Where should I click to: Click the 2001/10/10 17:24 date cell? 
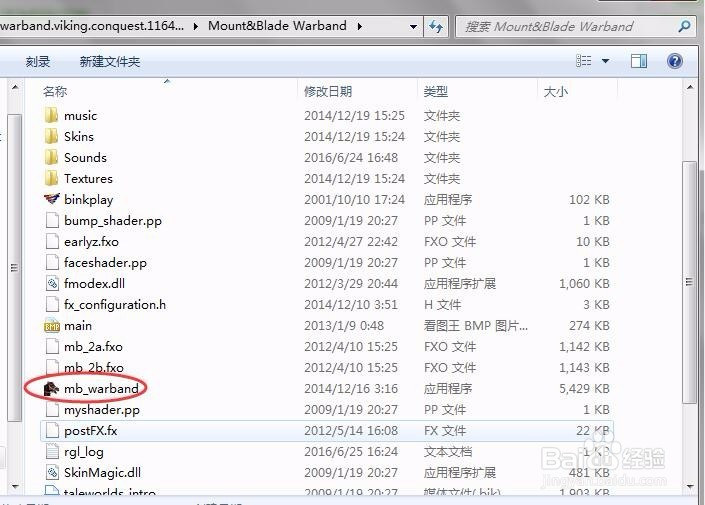354,200
